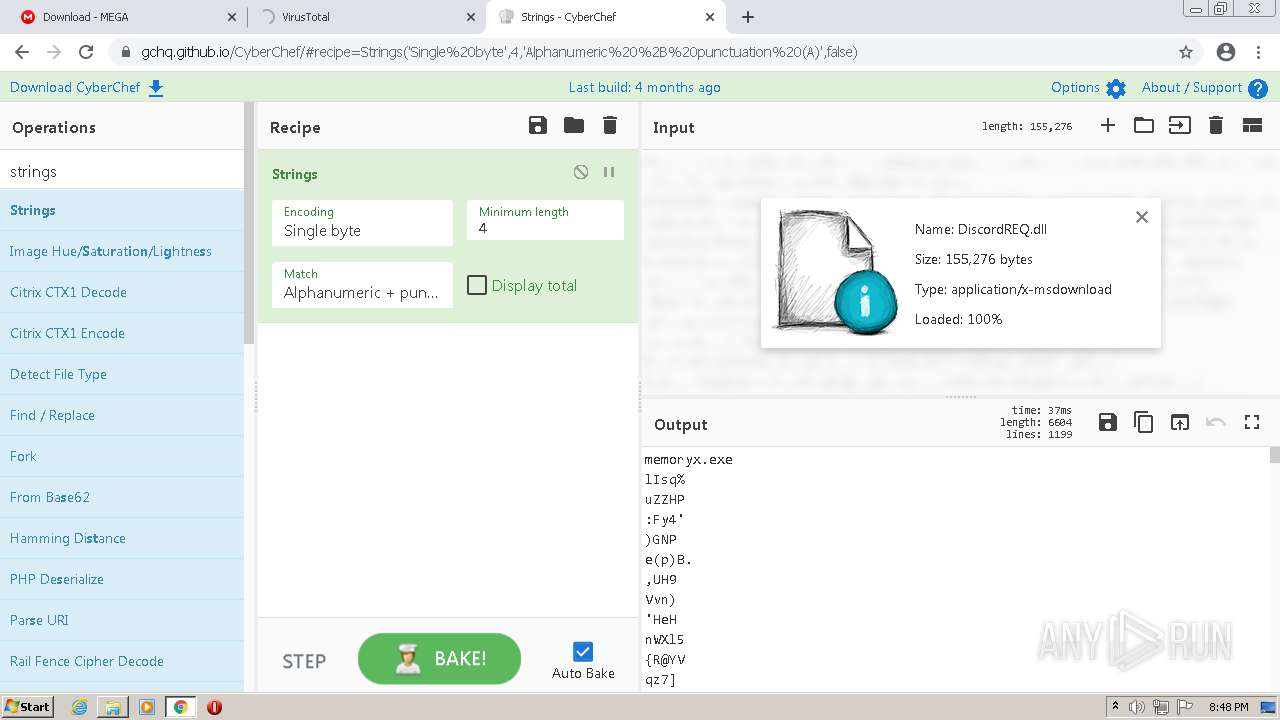The image size is (1280, 720).
Task: Copy raw output to clipboard
Action: (x=1144, y=422)
